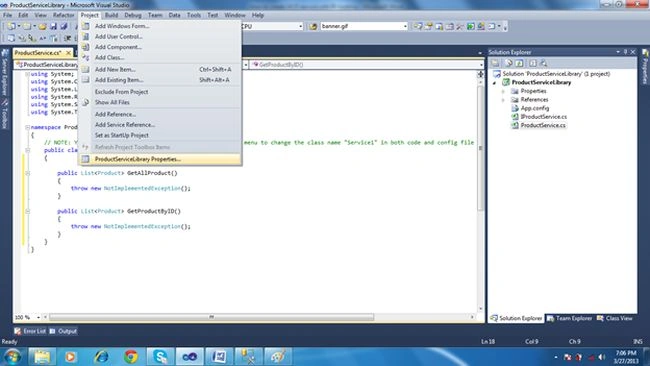Open the Properties side tab at right edge
This screenshot has height=366, width=650.
645,66
